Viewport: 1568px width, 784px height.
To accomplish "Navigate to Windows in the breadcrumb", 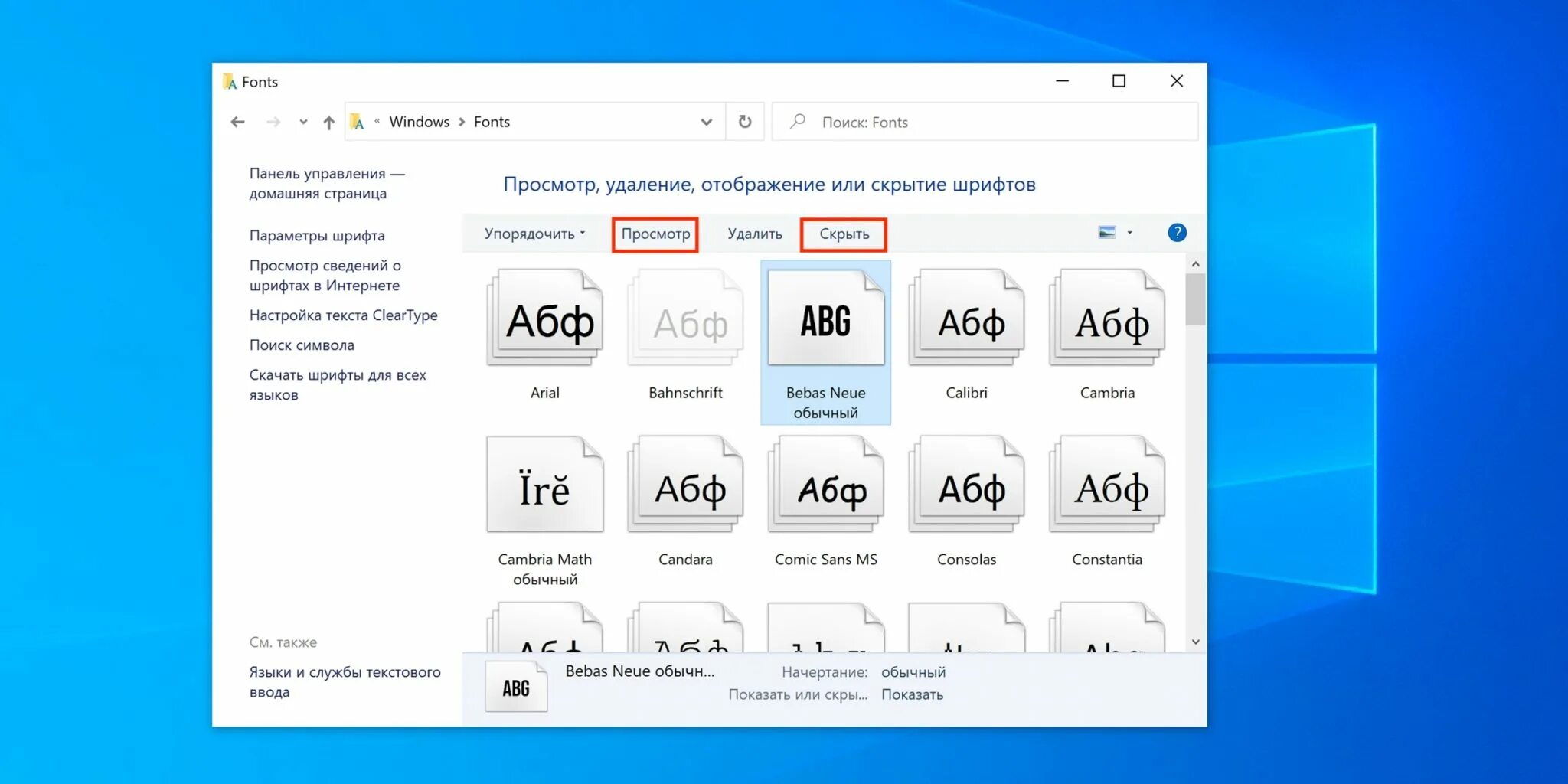I will coord(420,122).
